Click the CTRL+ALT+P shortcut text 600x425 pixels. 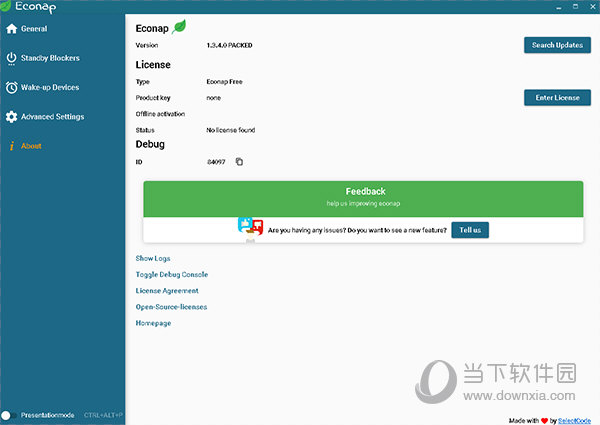click(x=103, y=415)
